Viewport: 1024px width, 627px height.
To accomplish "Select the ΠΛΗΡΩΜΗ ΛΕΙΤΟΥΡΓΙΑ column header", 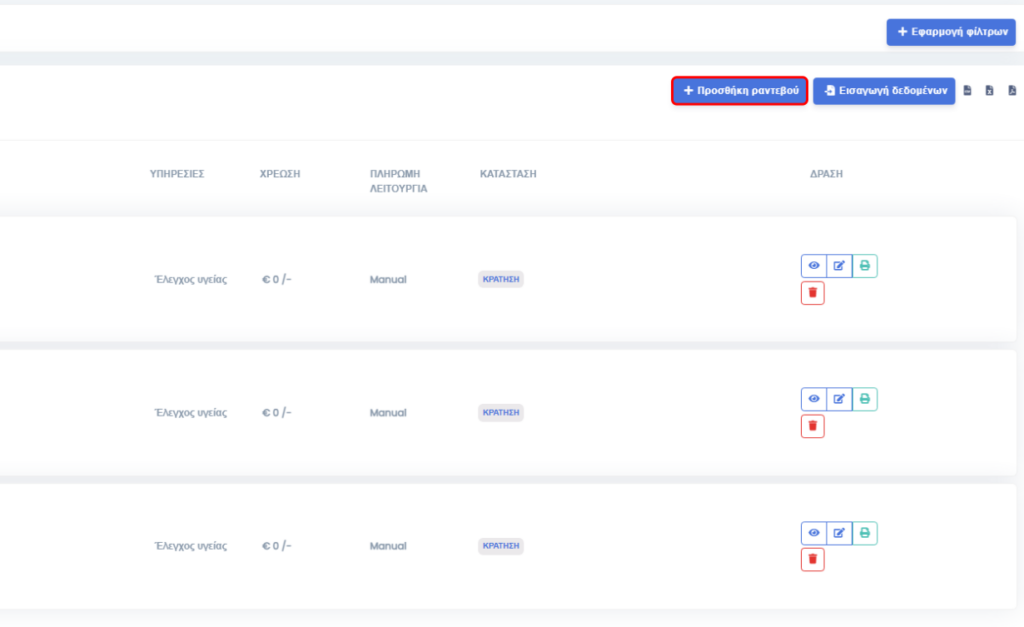I will 398,181.
